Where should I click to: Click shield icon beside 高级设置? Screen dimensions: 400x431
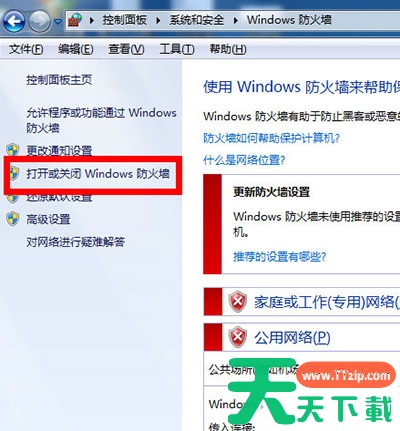click(13, 219)
